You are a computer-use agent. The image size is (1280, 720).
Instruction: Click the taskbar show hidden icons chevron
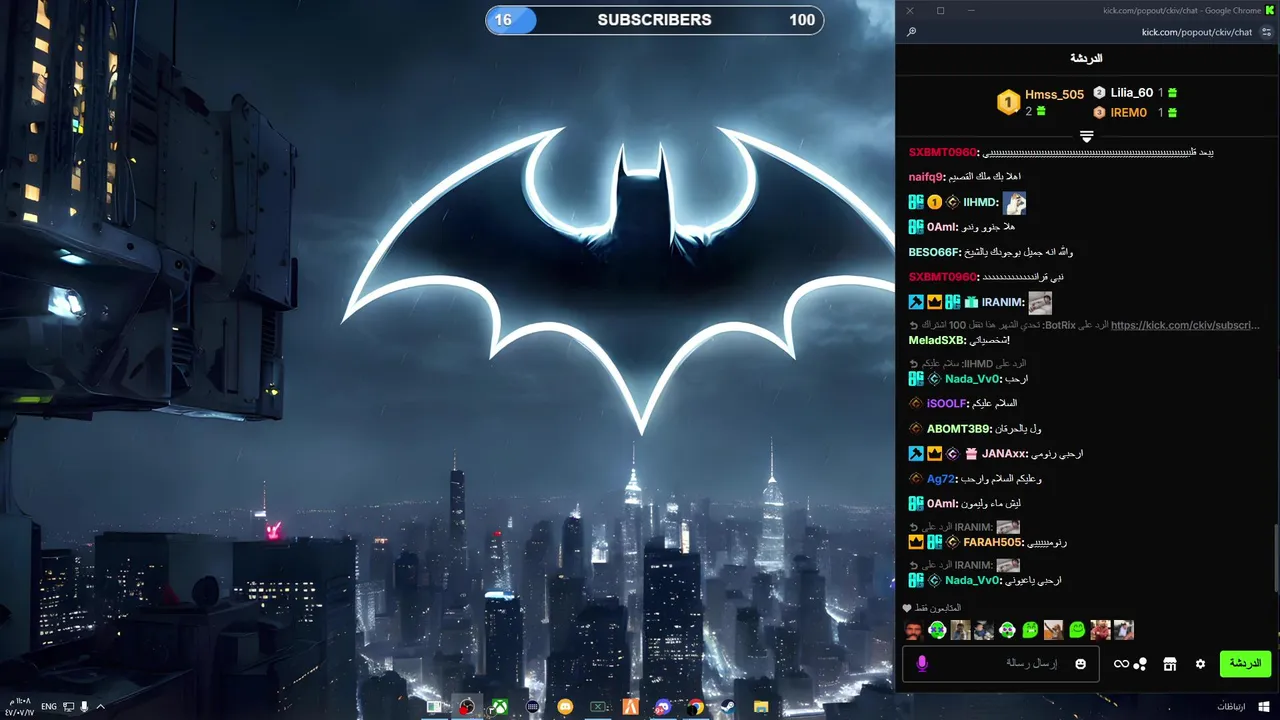[x=100, y=707]
